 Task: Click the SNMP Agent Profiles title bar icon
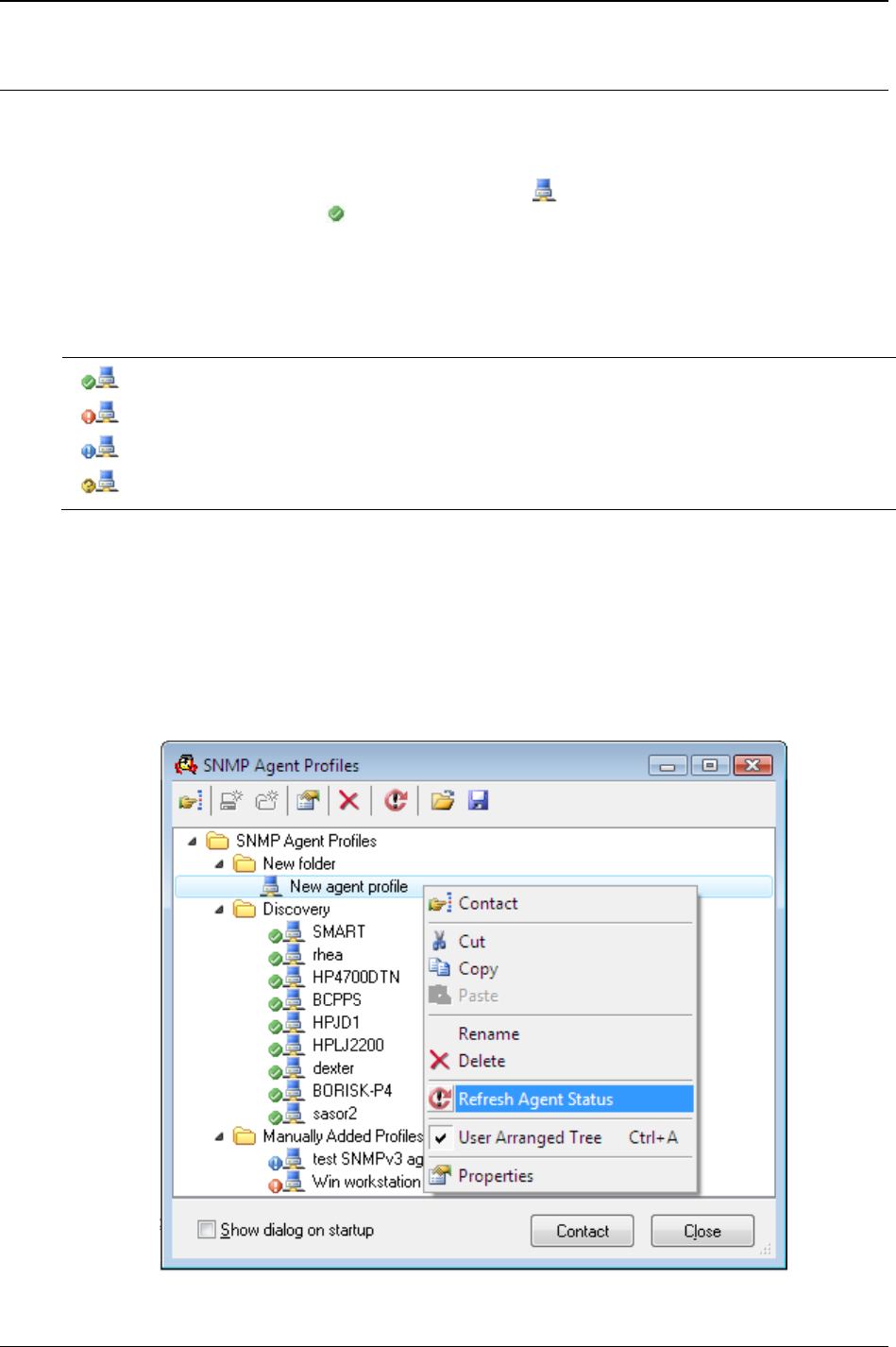click(x=186, y=764)
